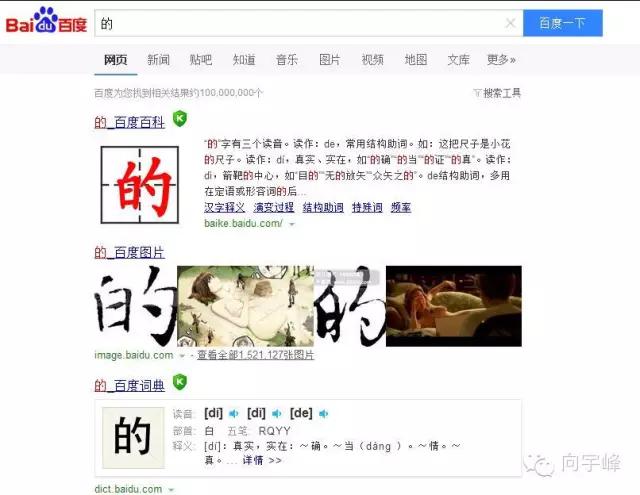Expand the arrow next to image.baidu.com
Image resolution: width=640 pixels, height=495 pixels.
point(182,356)
